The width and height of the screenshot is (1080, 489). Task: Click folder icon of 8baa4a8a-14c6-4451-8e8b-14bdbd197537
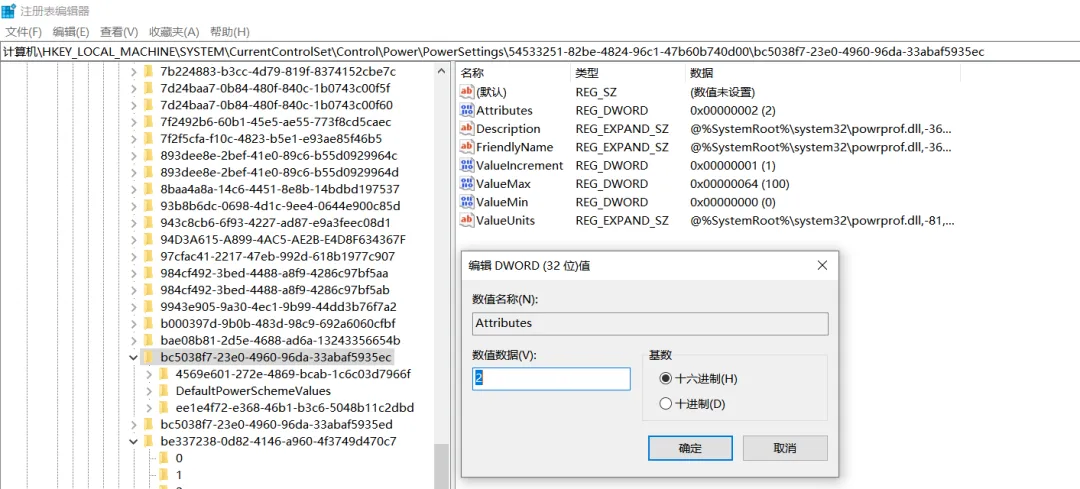[148, 189]
